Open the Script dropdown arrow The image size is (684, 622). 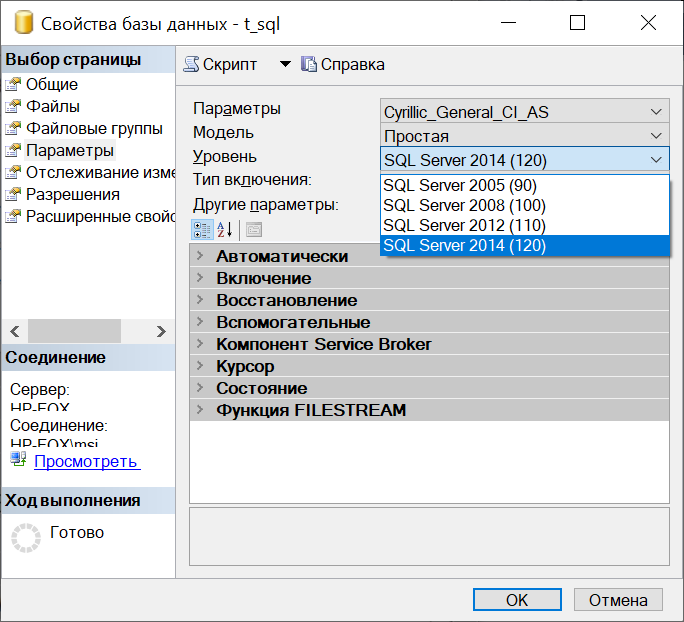click(x=285, y=65)
